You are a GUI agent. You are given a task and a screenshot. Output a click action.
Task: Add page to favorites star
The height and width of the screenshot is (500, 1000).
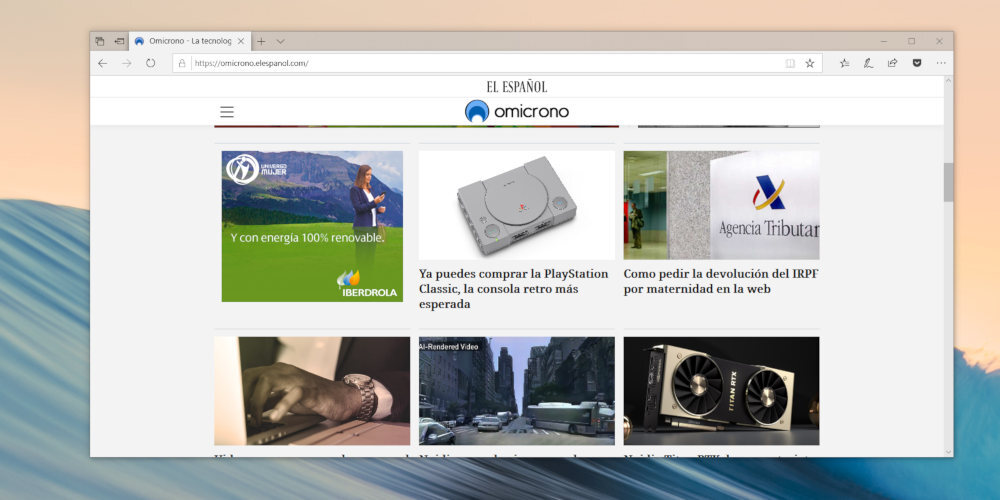tap(810, 63)
